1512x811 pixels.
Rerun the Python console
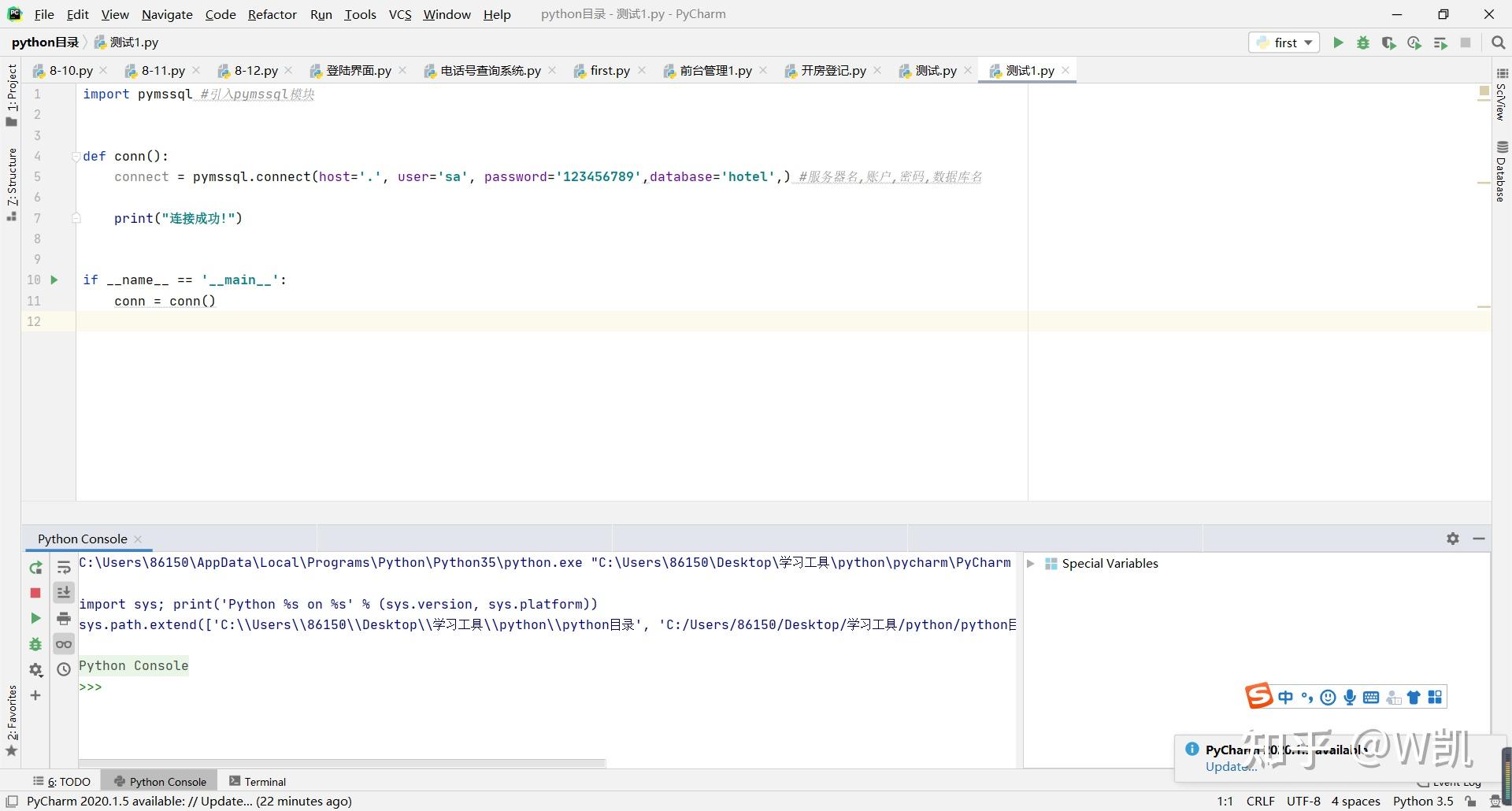pos(35,567)
